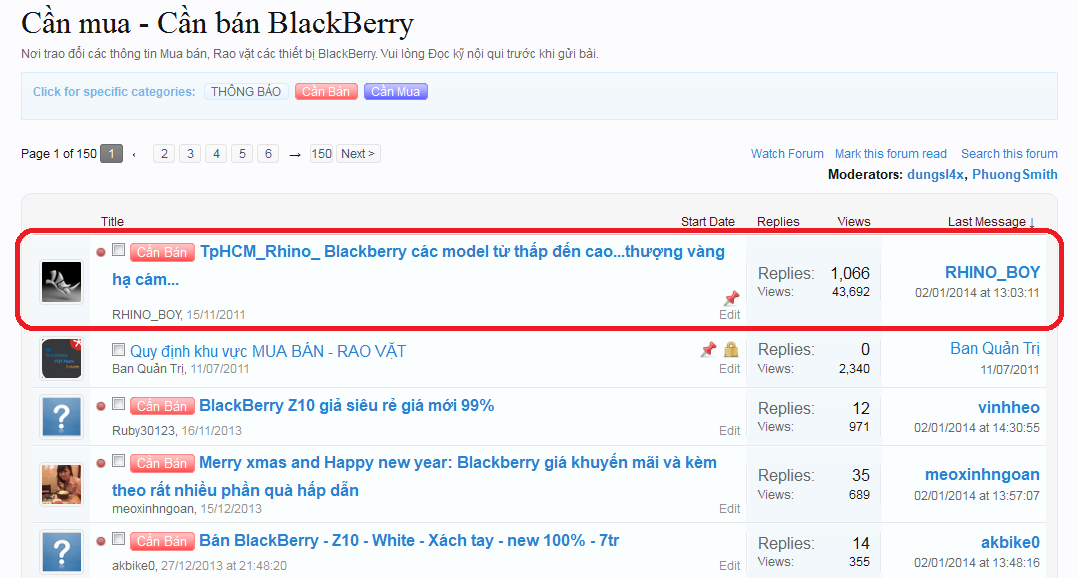Viewport: 1077px width, 578px height.
Task: Click Mark this forum read
Action: click(891, 154)
